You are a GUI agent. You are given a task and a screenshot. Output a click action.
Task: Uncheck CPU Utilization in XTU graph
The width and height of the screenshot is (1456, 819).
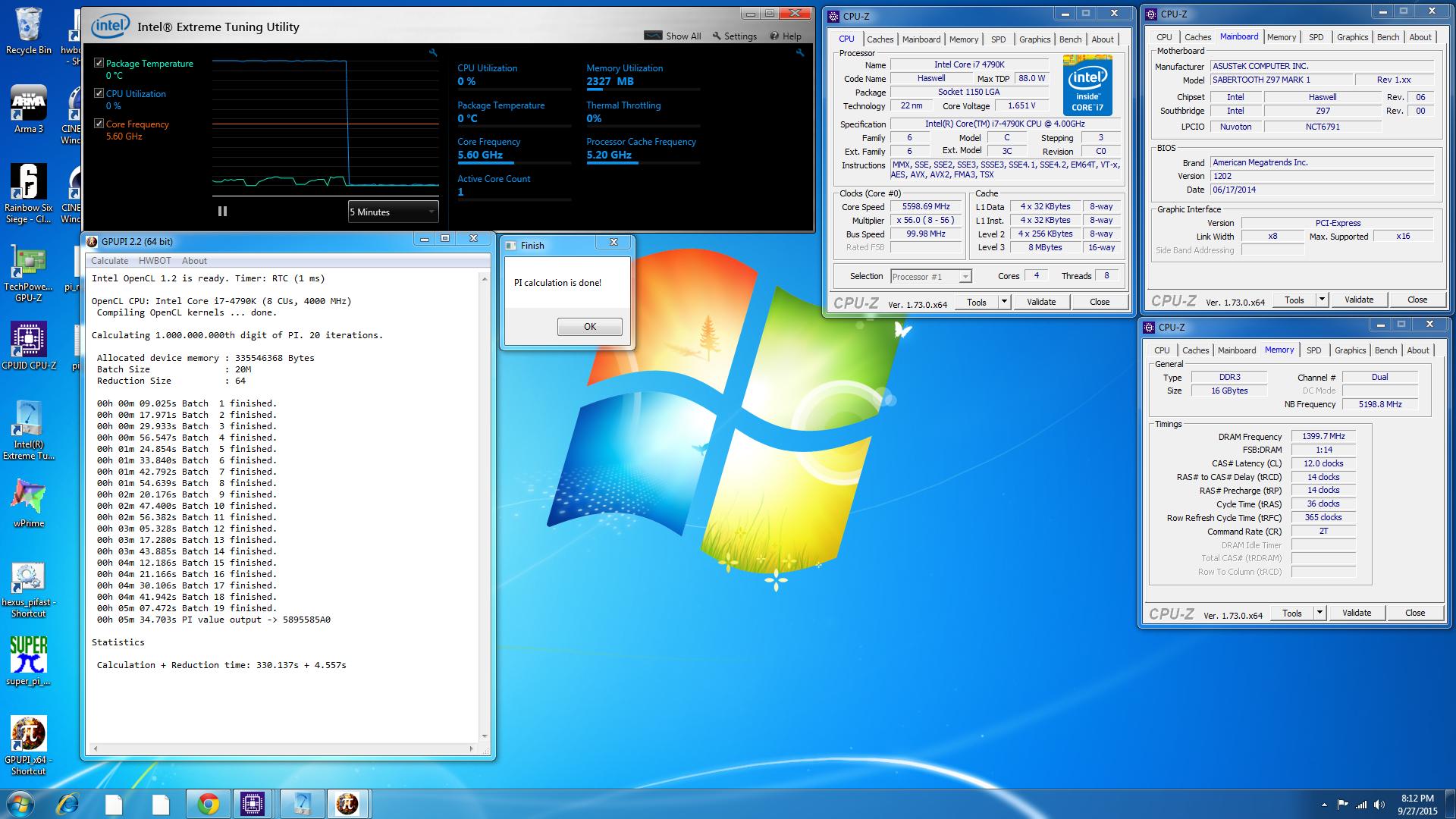tap(99, 93)
